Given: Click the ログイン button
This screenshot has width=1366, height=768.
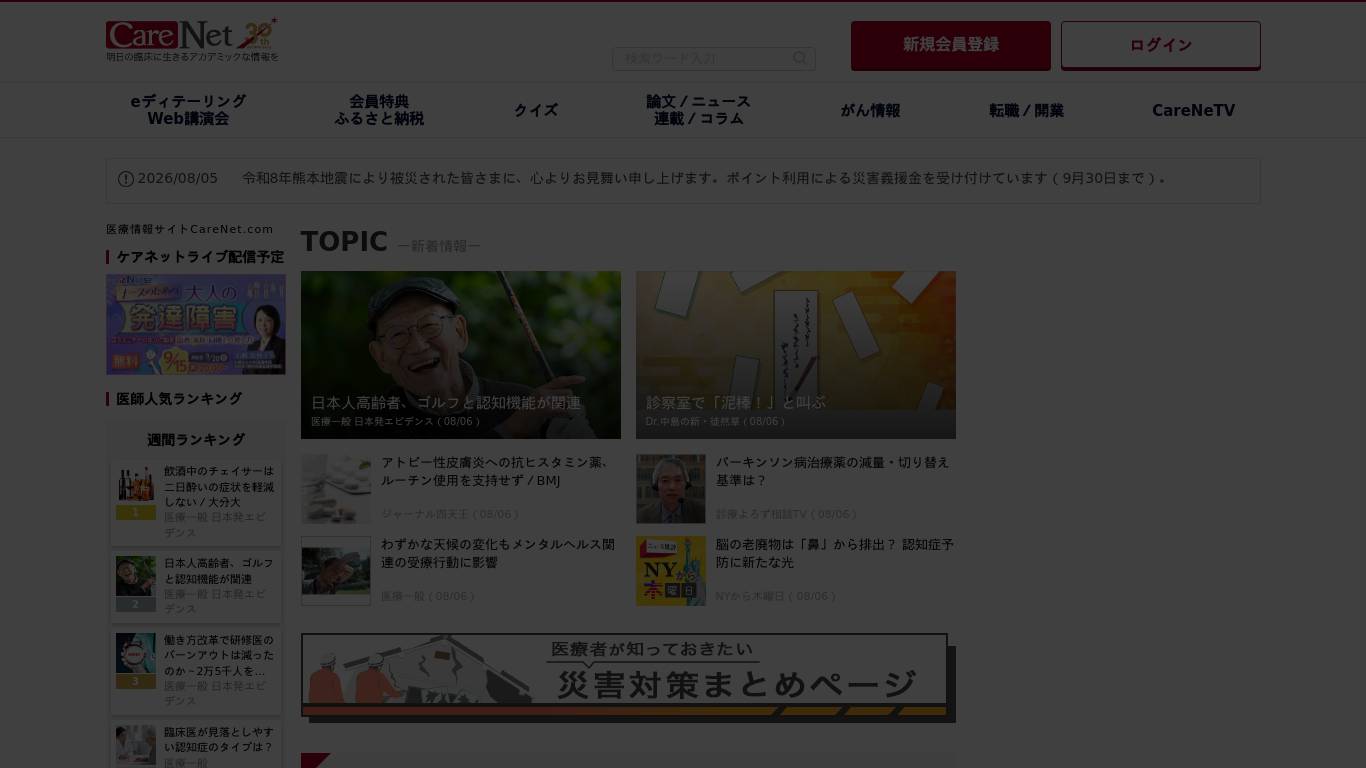Looking at the screenshot, I should (x=1161, y=45).
